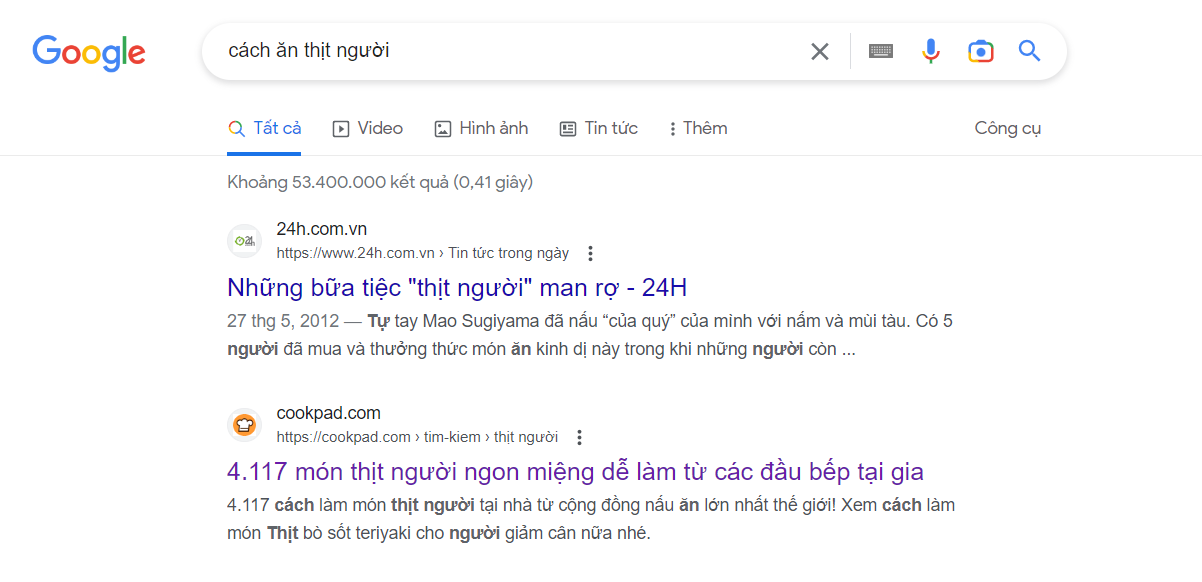The width and height of the screenshot is (1202, 582).
Task: Click the '27 thg 5, 2012' date text
Action: pyautogui.click(x=282, y=323)
